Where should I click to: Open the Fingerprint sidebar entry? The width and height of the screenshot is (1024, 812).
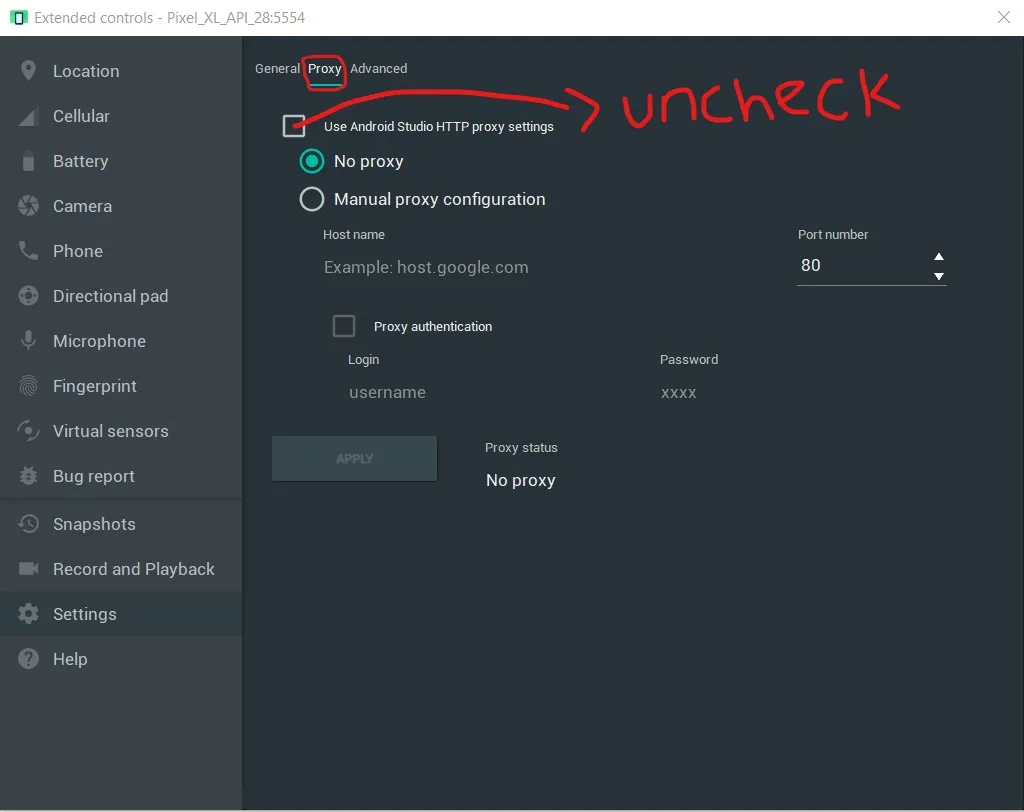tap(121, 386)
